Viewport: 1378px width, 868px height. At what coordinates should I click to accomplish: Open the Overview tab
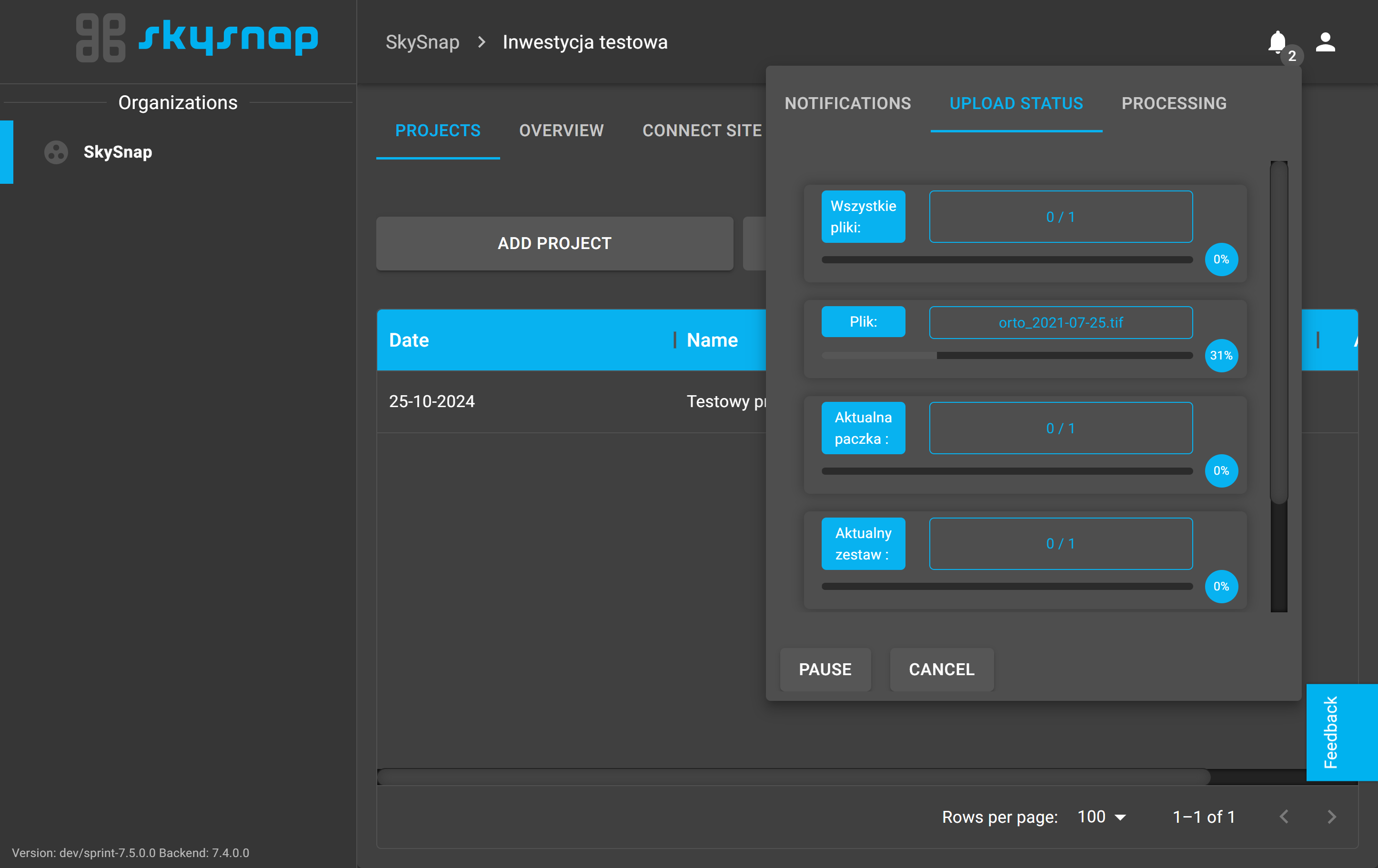562,130
